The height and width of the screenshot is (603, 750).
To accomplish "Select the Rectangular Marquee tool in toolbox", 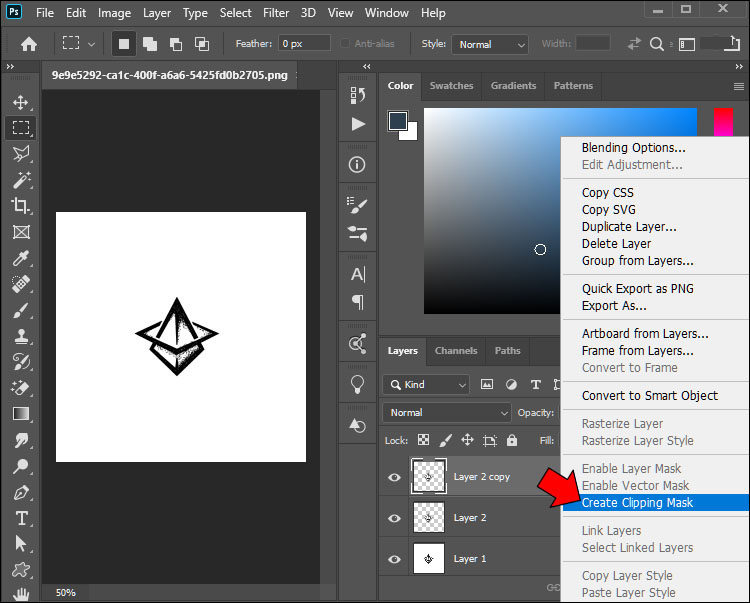I will (21, 128).
